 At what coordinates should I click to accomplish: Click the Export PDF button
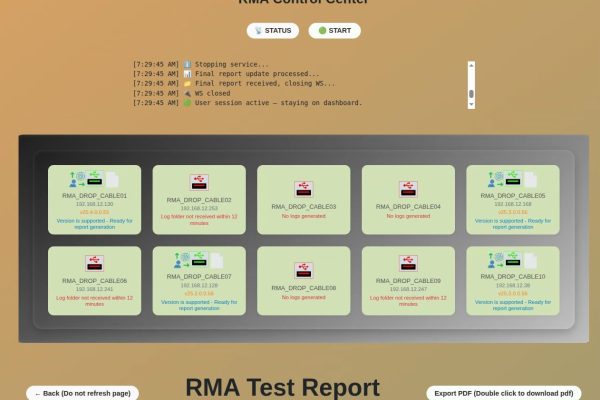coord(504,393)
